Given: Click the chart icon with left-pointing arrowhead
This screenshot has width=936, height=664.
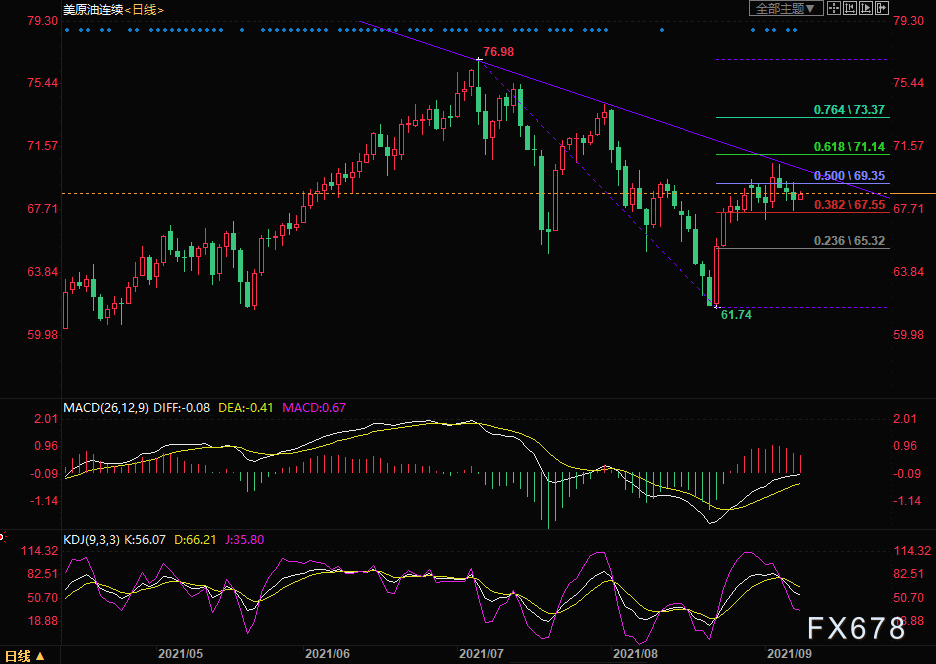Looking at the screenshot, I should click(850, 8).
